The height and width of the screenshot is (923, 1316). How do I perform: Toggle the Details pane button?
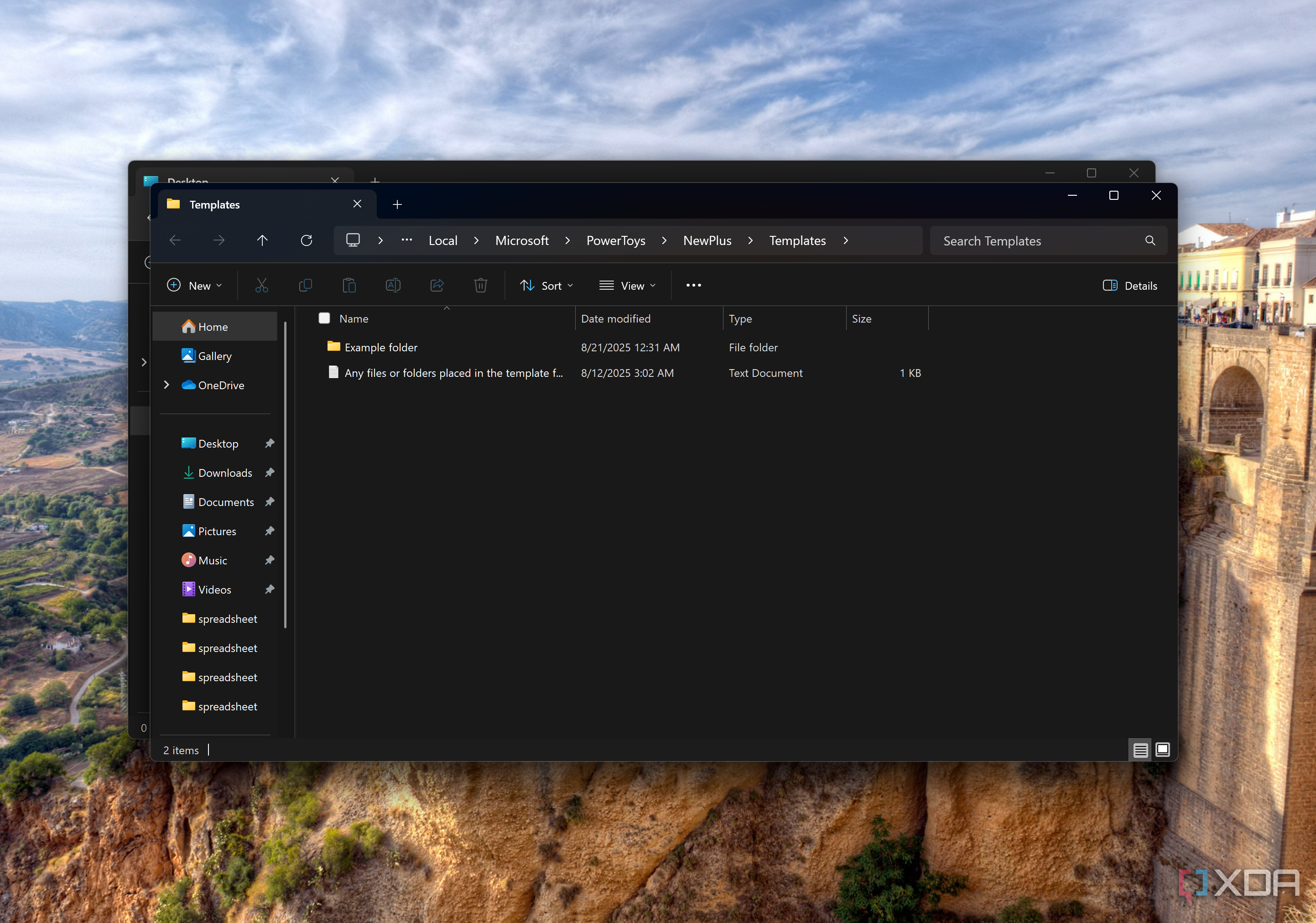(x=1130, y=286)
